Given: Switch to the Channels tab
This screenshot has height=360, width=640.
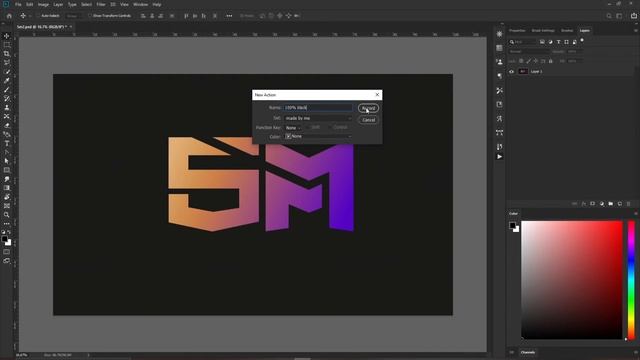Looking at the screenshot, I should pyautogui.click(x=528, y=352).
